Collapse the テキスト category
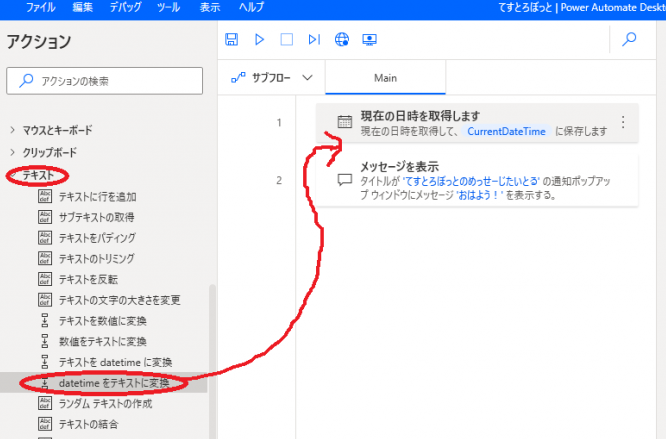666x439 pixels. [x=38, y=176]
